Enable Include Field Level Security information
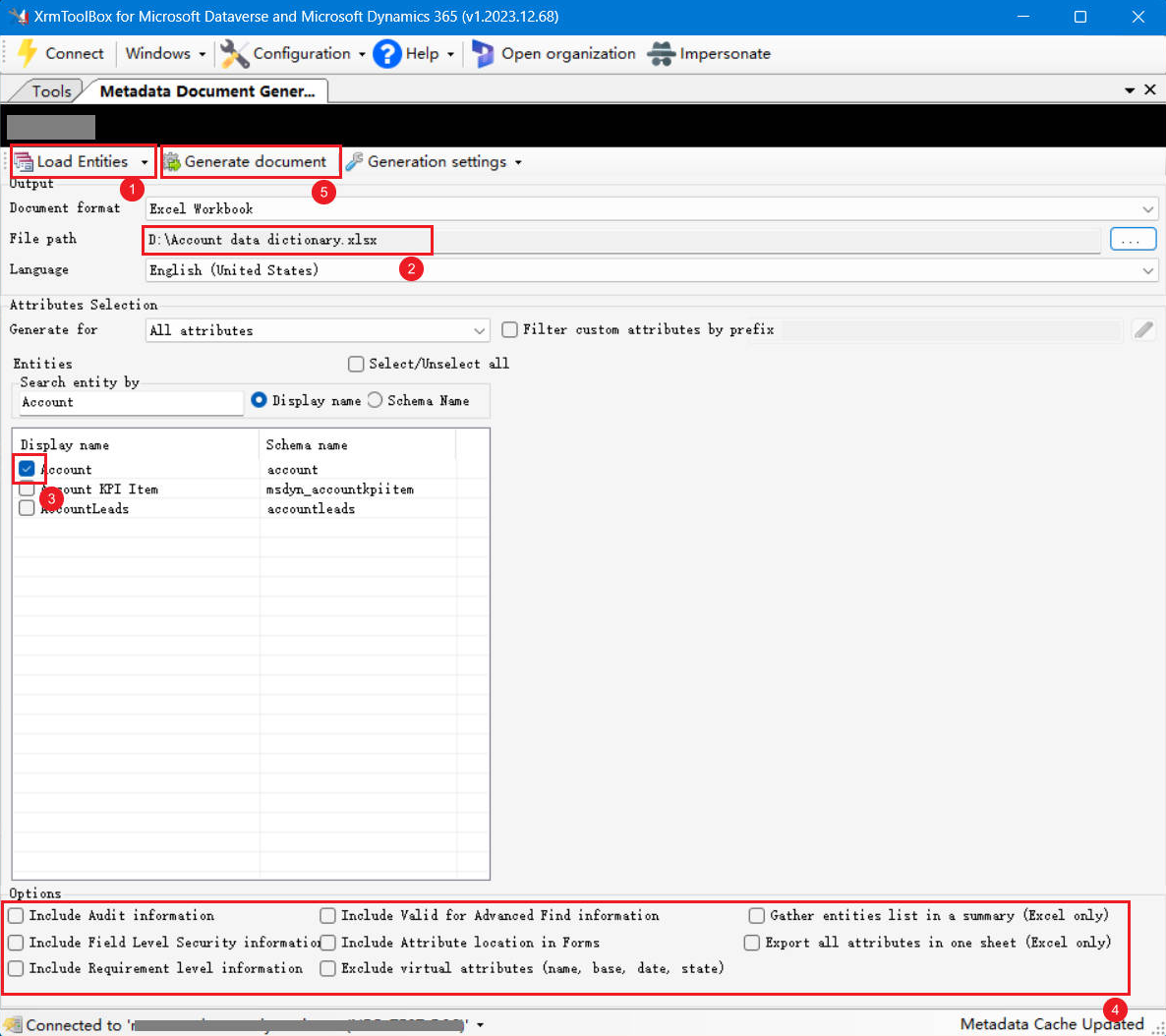This screenshot has height=1036, width=1166. (x=16, y=943)
